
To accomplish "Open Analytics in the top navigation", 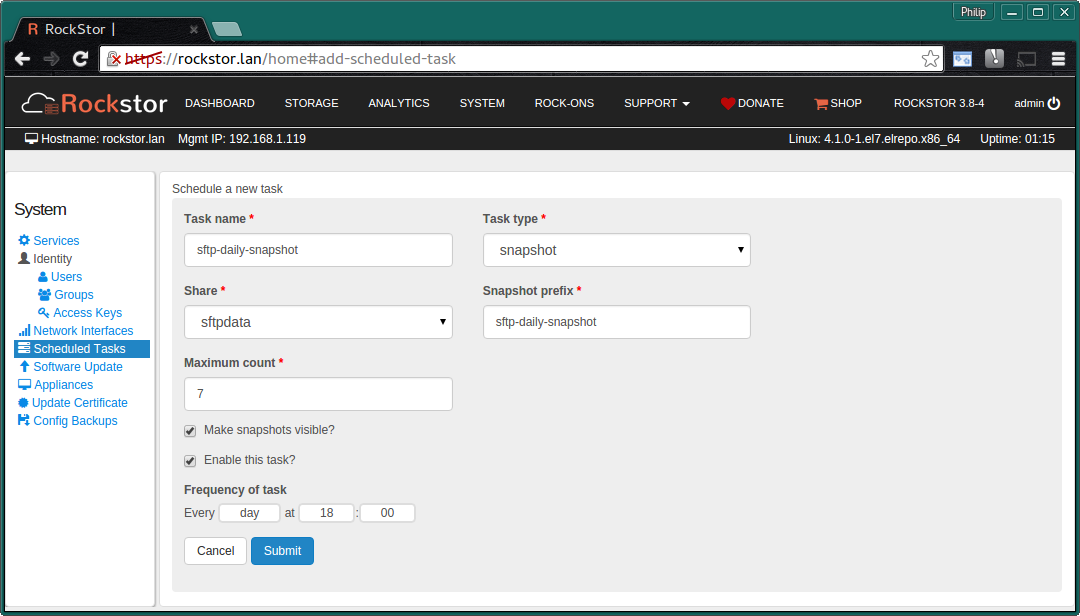I will coord(399,103).
